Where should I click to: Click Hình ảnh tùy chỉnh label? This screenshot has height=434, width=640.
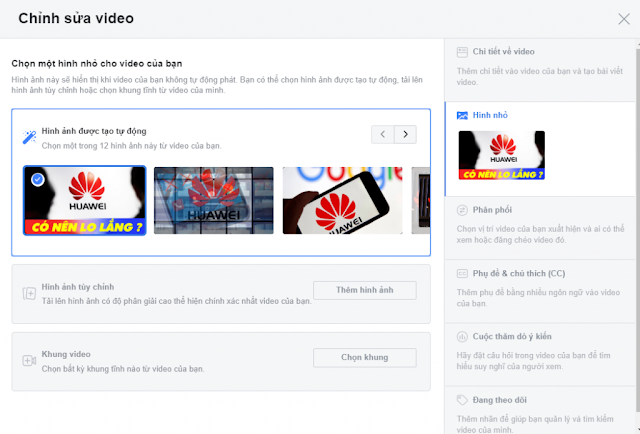click(x=78, y=287)
